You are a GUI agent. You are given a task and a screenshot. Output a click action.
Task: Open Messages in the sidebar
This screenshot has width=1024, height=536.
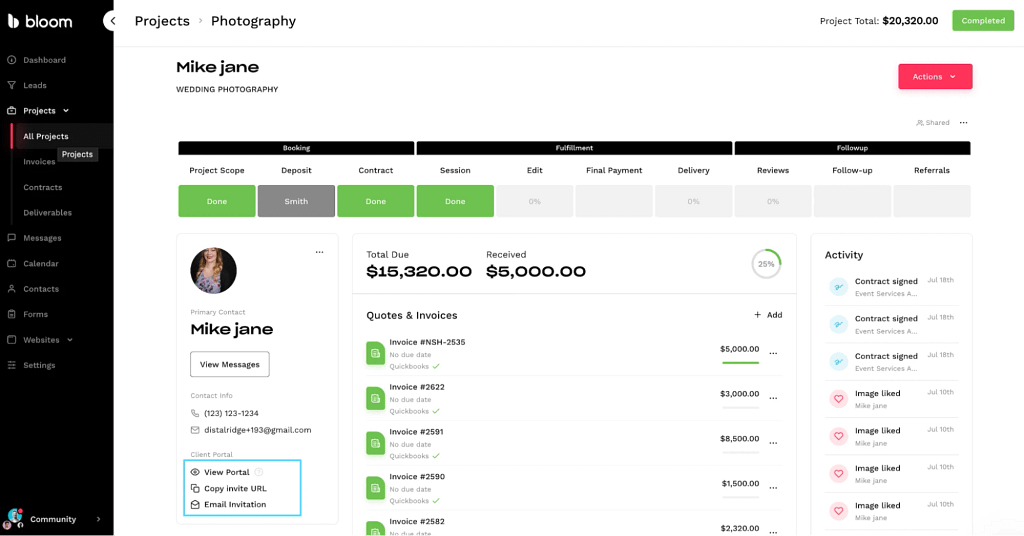pyautogui.click(x=42, y=238)
